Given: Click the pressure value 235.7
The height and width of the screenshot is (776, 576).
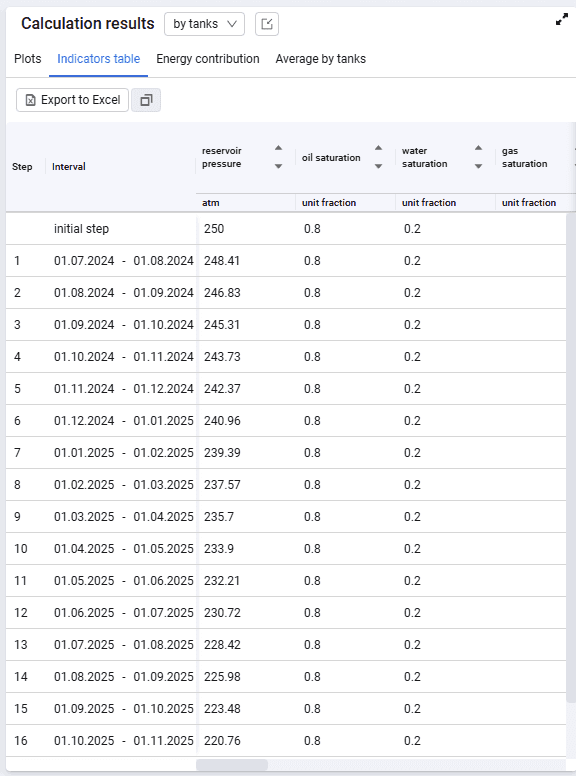Looking at the screenshot, I should tap(219, 517).
